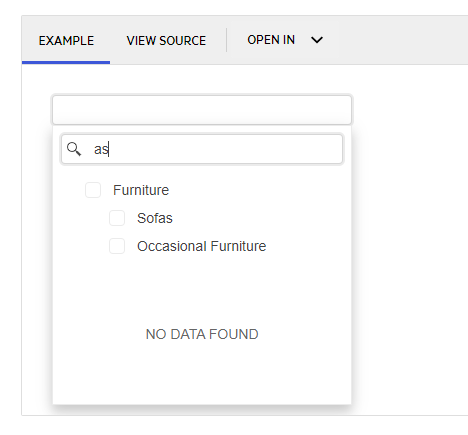Place cursor at start of "as" filter text
The height and width of the screenshot is (435, 468).
point(94,149)
